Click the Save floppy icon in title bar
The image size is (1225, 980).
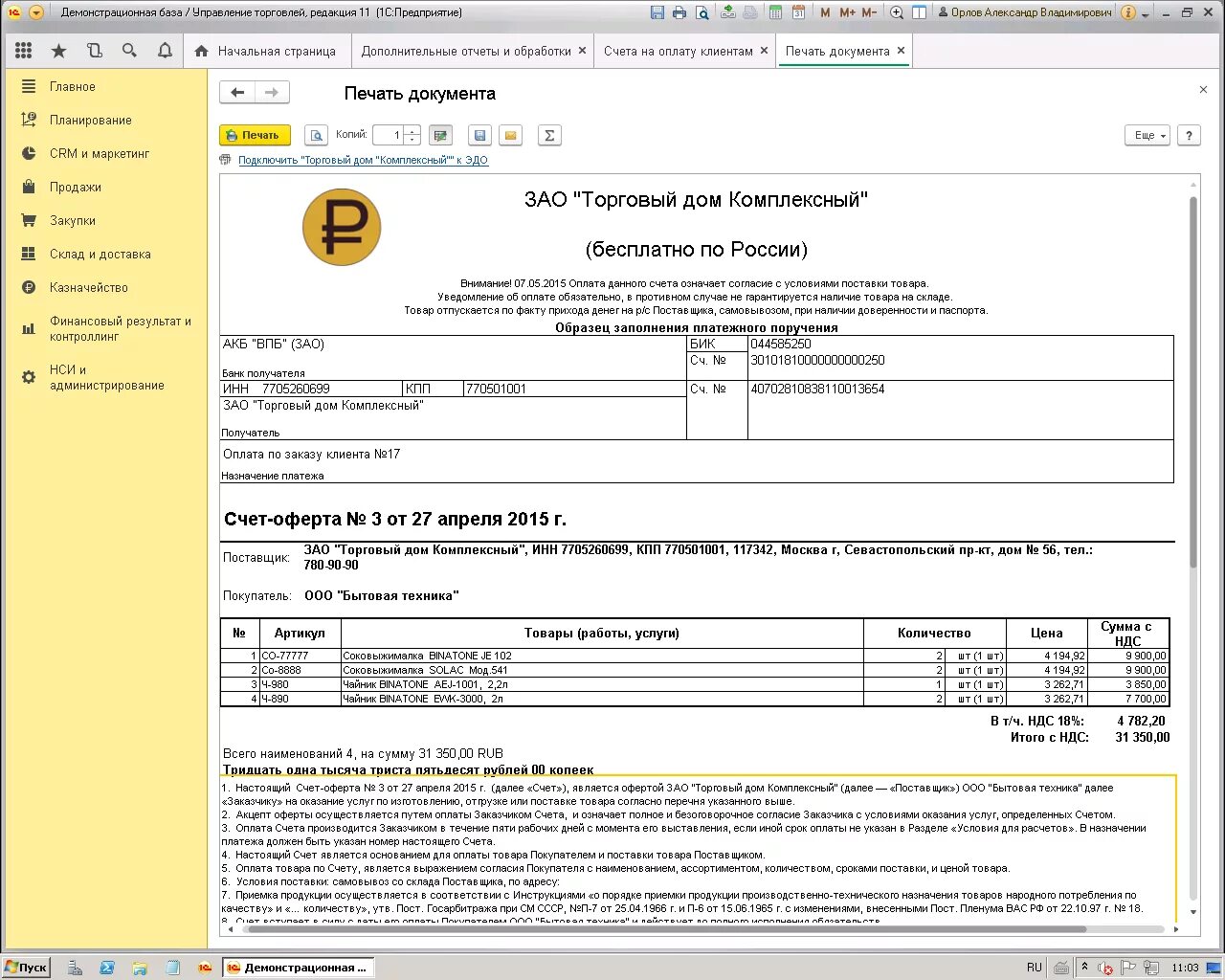click(657, 12)
